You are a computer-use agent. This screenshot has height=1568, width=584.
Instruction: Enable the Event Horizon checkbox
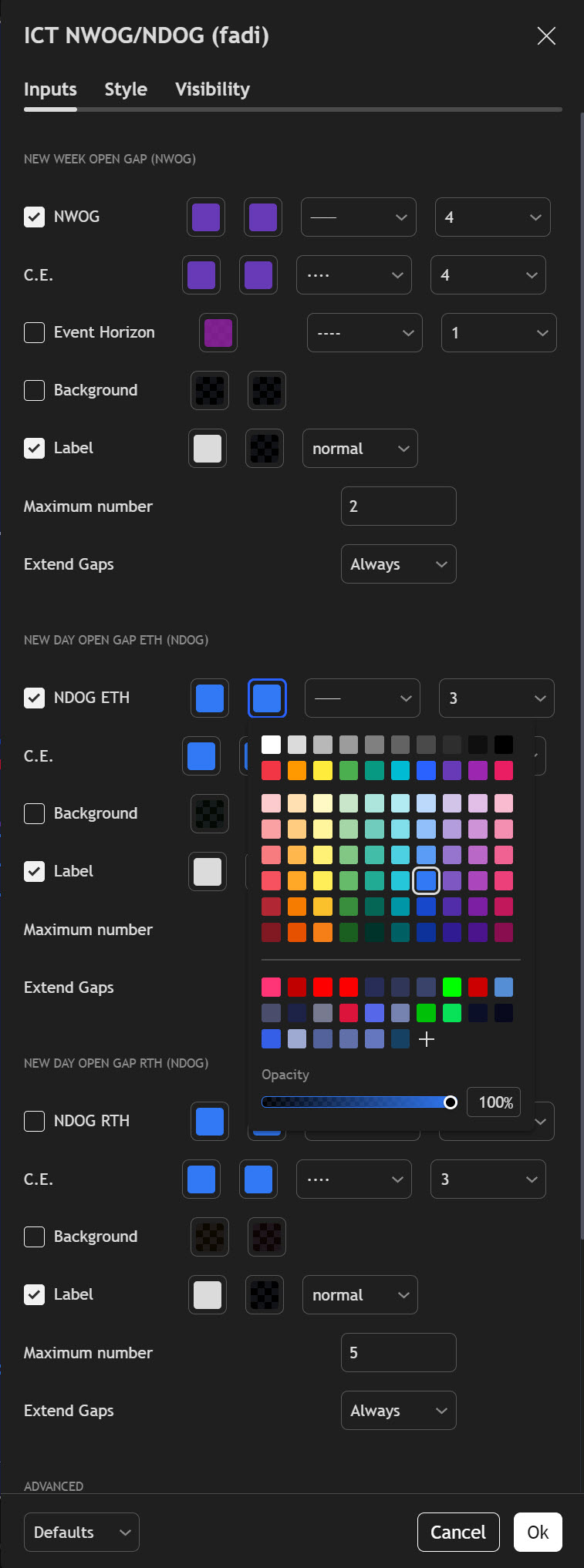click(x=35, y=332)
